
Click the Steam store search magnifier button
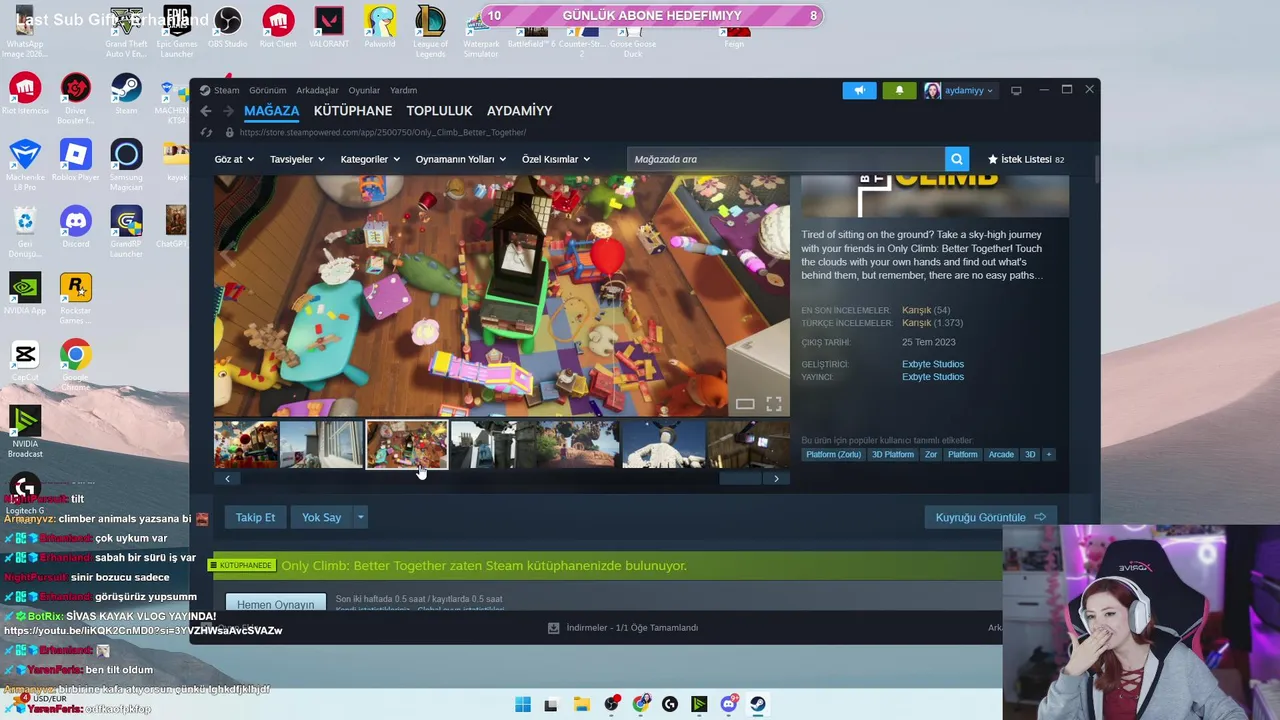[x=957, y=159]
